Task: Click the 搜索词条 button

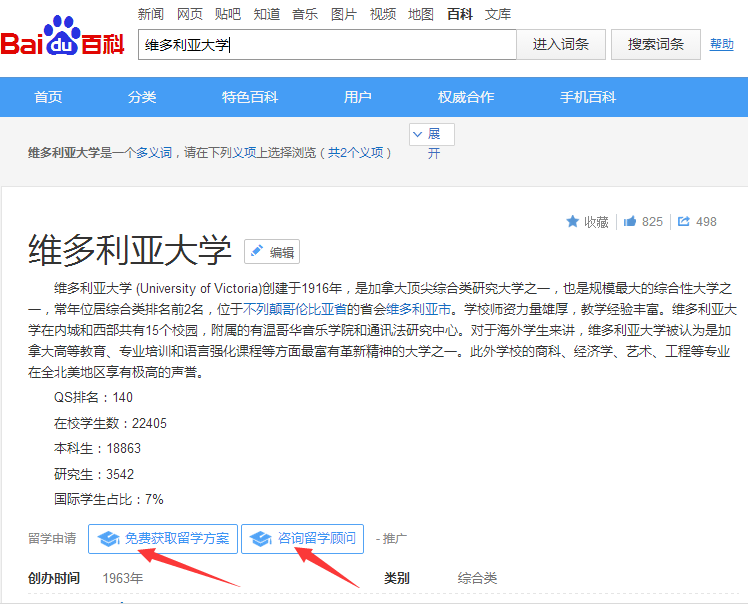Action: pyautogui.click(x=656, y=44)
